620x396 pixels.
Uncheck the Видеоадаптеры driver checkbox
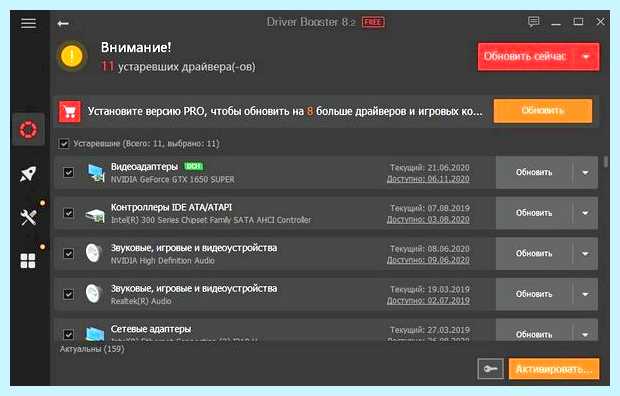click(68, 172)
